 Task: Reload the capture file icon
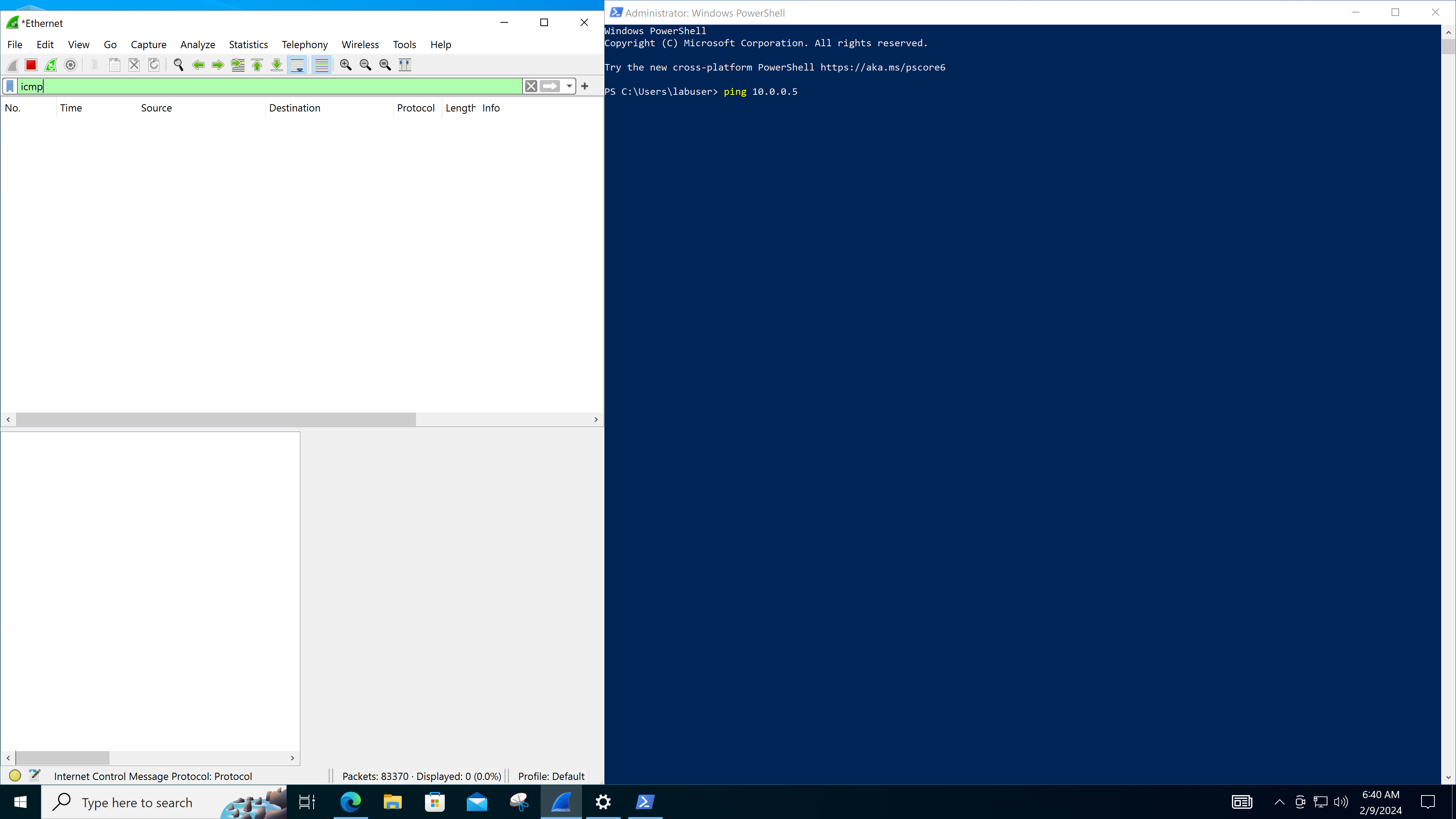tap(154, 65)
